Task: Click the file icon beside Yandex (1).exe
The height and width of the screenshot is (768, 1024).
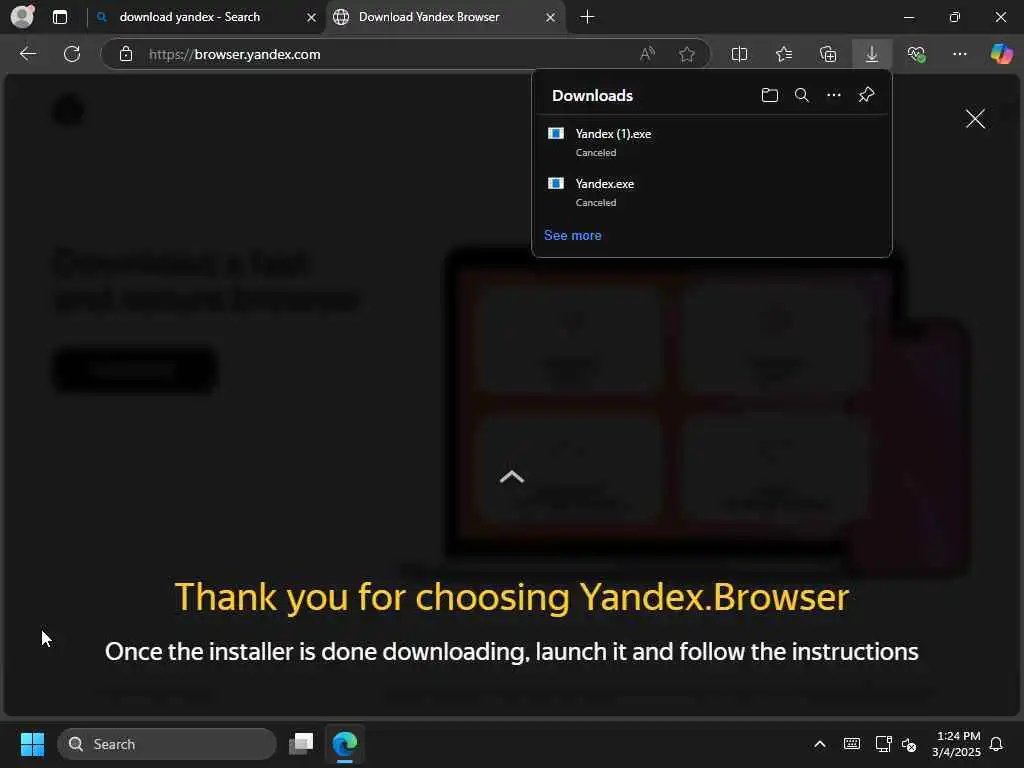Action: (x=556, y=133)
